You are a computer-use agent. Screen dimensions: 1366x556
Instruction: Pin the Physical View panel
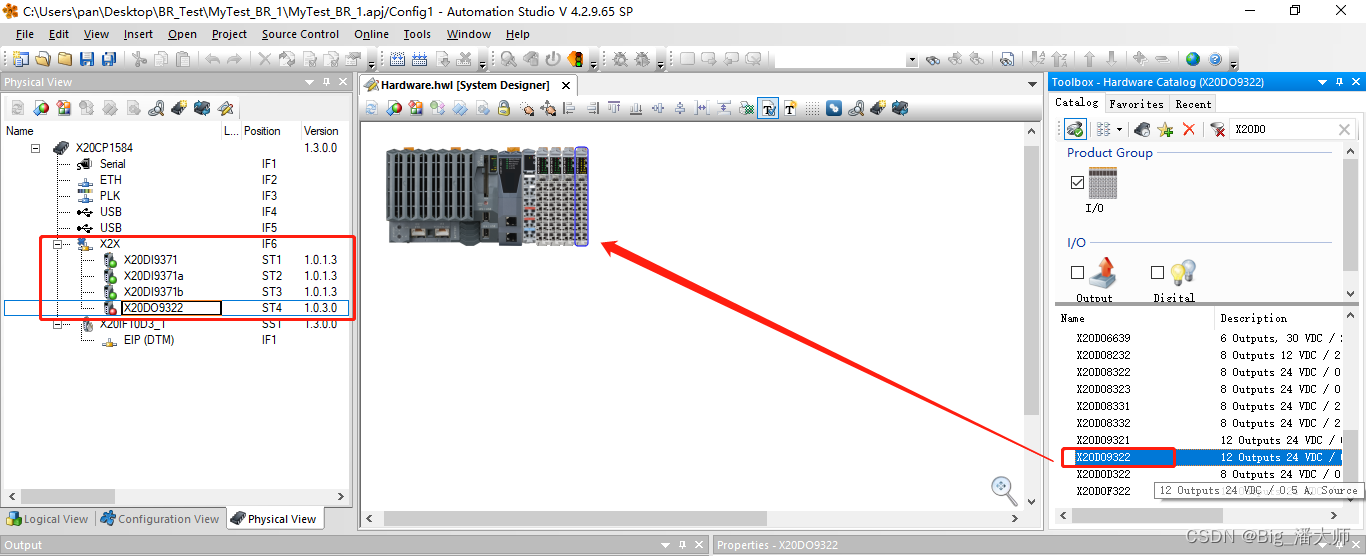(326, 82)
